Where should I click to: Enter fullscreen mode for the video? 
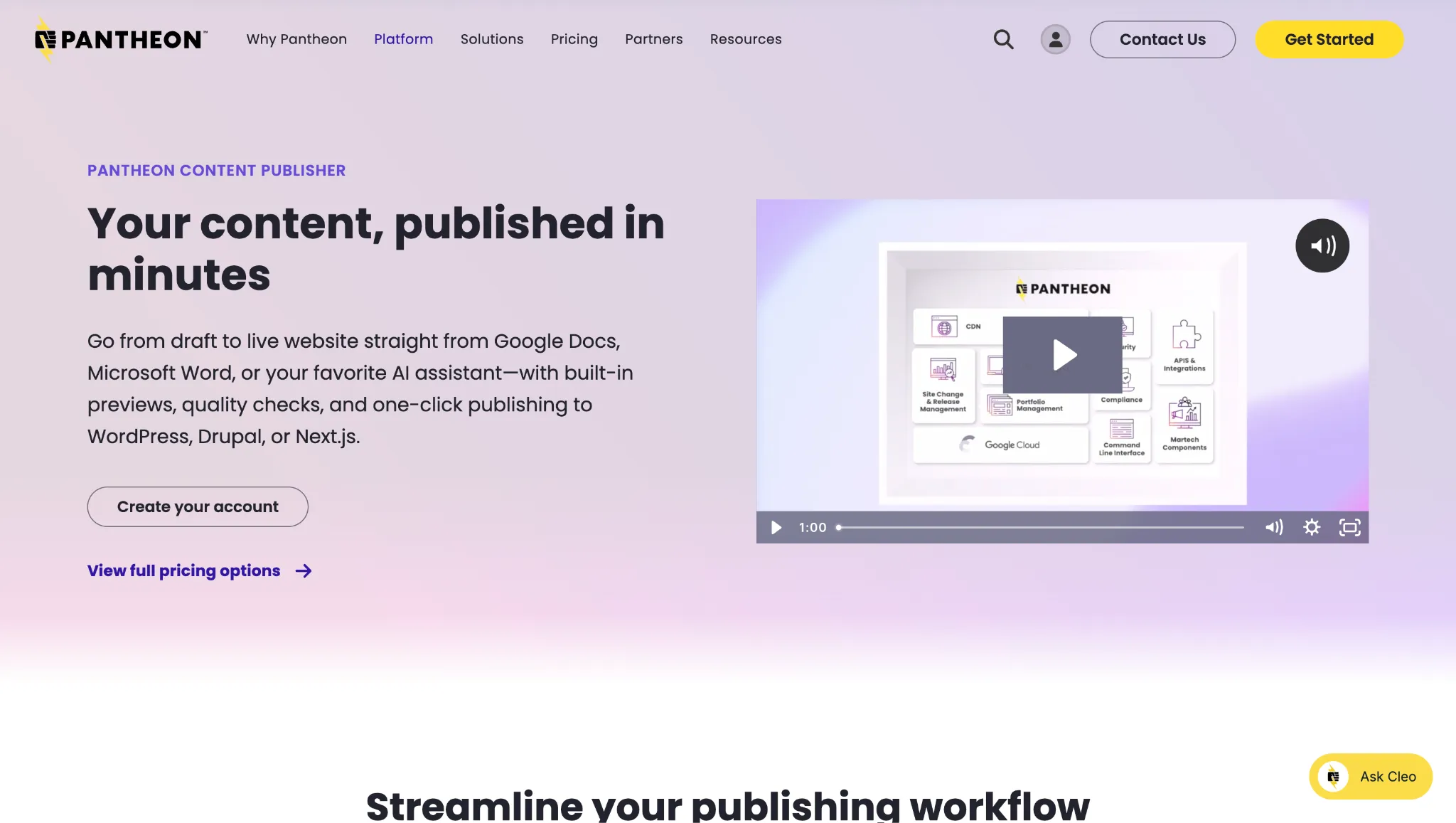1349,527
